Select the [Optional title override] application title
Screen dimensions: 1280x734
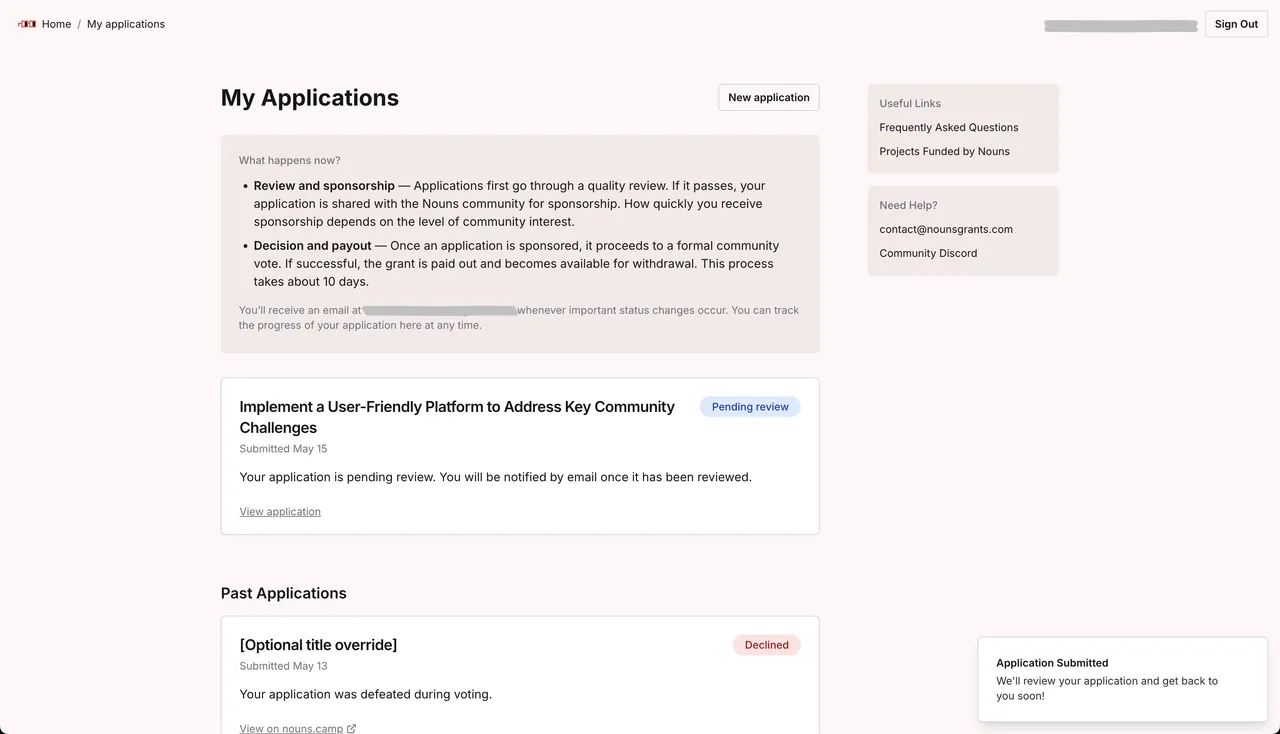[318, 645]
